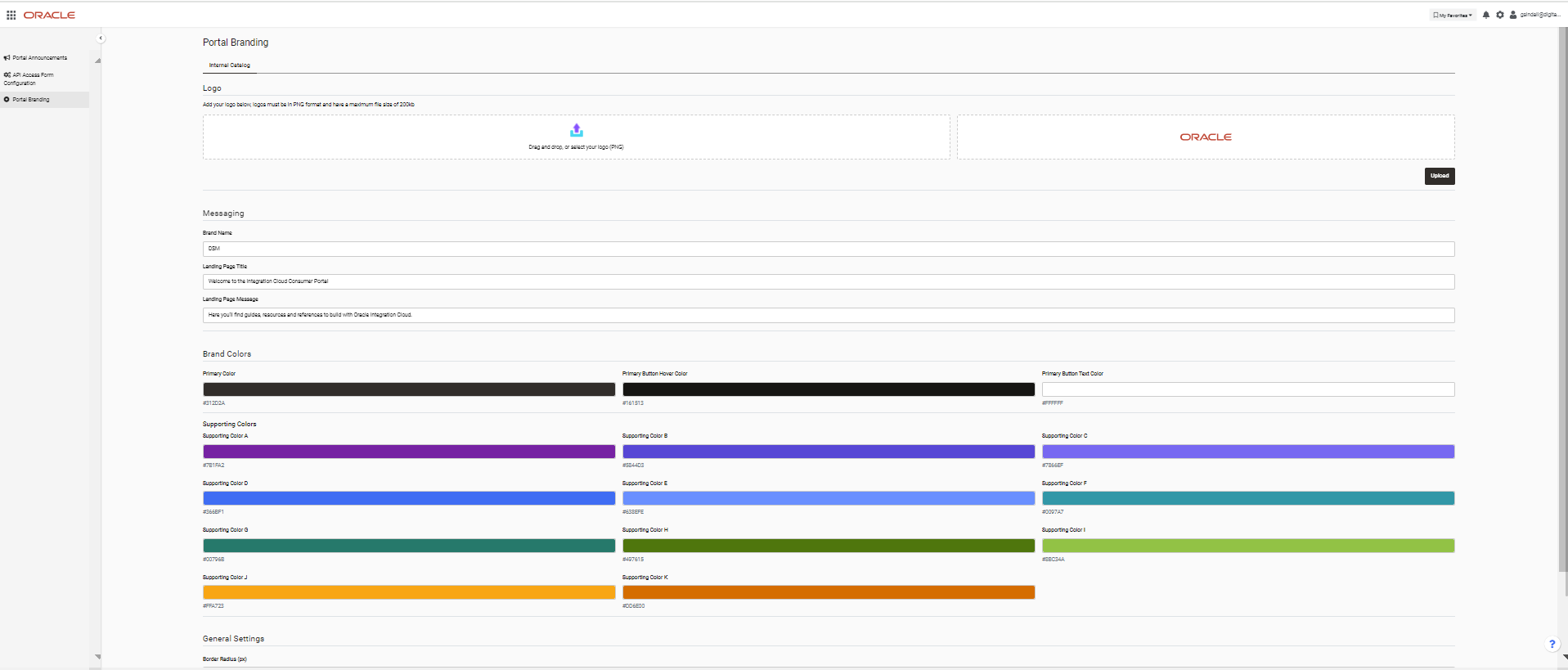The width and height of the screenshot is (1568, 670).
Task: Click the sidebar scroll up arrow
Action: (x=98, y=61)
